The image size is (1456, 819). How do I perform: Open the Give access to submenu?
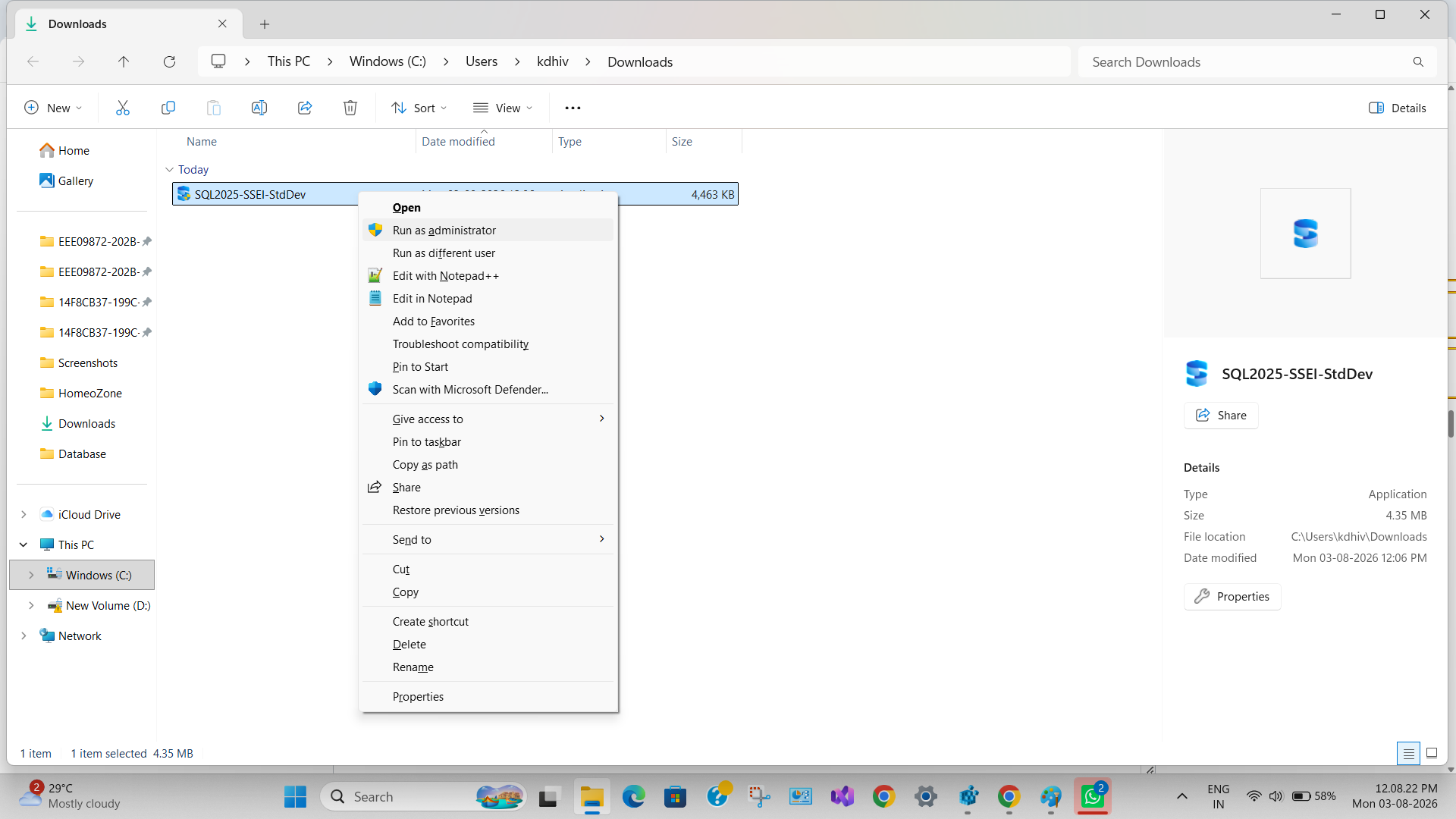point(488,419)
